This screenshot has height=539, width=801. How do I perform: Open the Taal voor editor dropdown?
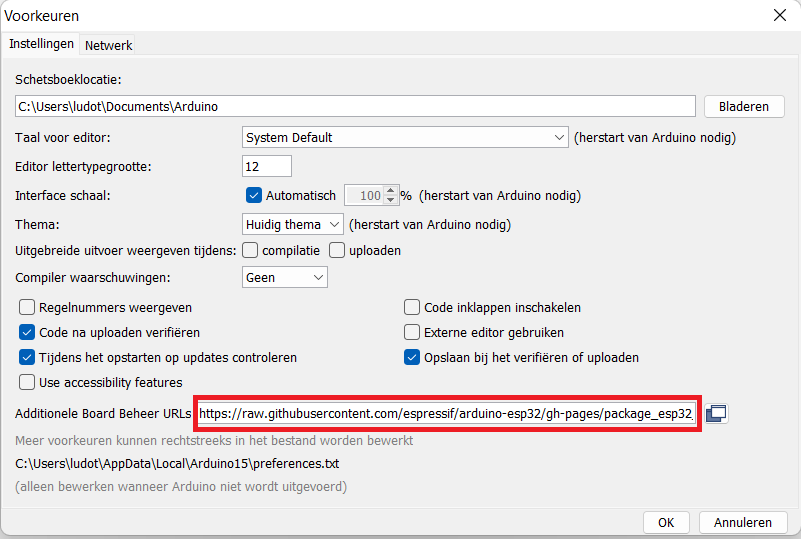(x=405, y=137)
